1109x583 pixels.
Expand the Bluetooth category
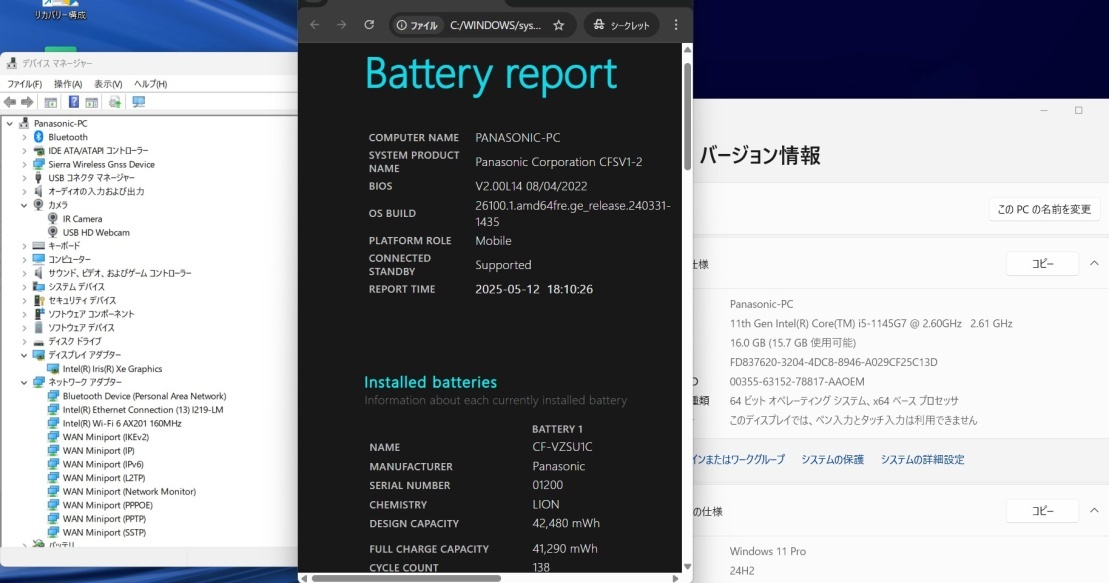coord(24,137)
